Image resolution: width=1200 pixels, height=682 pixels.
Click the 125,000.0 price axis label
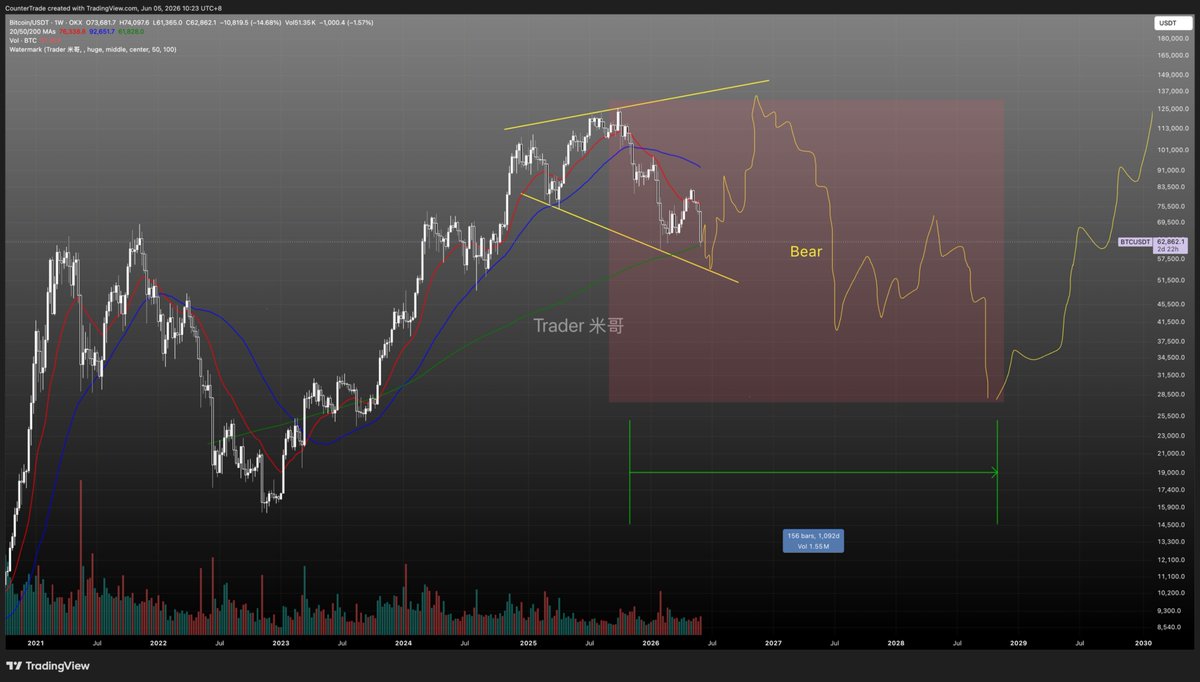pyautogui.click(x=1172, y=109)
